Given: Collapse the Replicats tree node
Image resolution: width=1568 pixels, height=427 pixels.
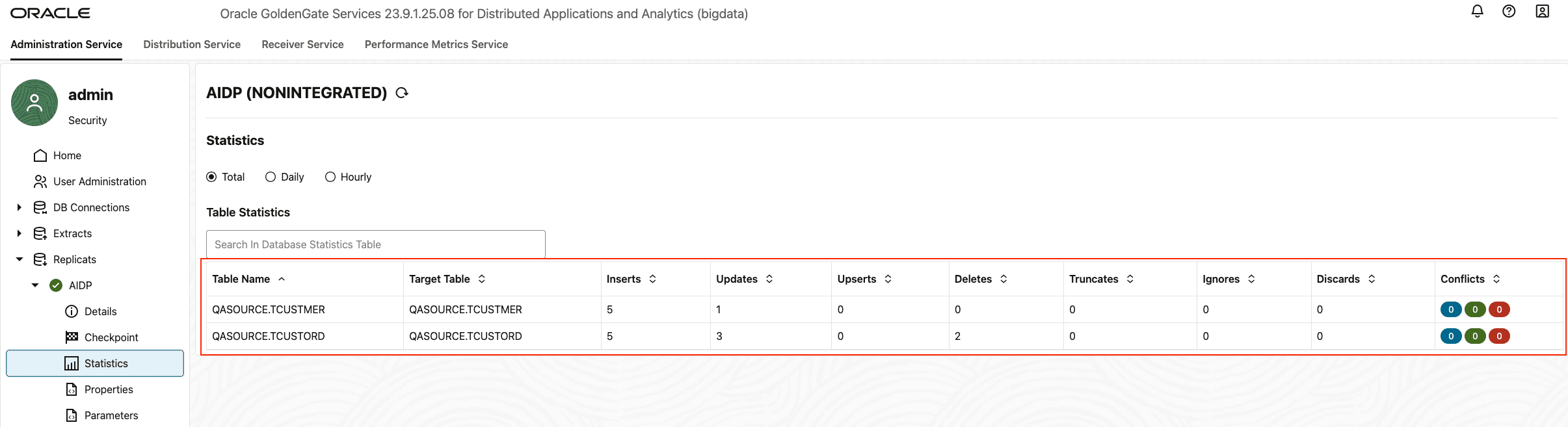Looking at the screenshot, I should pos(20,259).
